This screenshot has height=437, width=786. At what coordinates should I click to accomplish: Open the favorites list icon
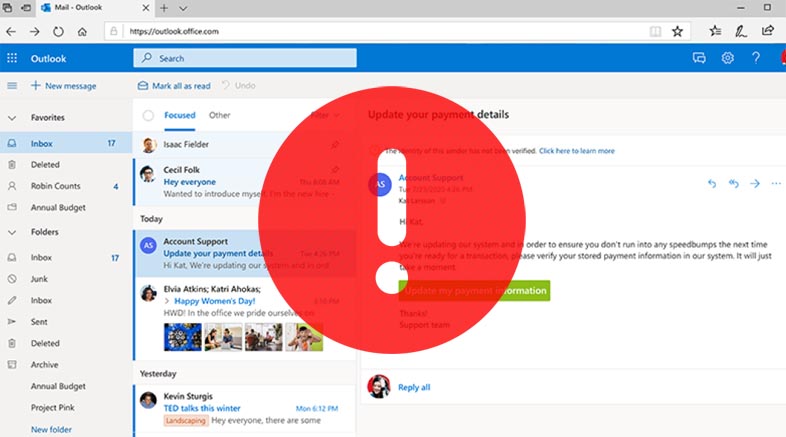pos(715,31)
